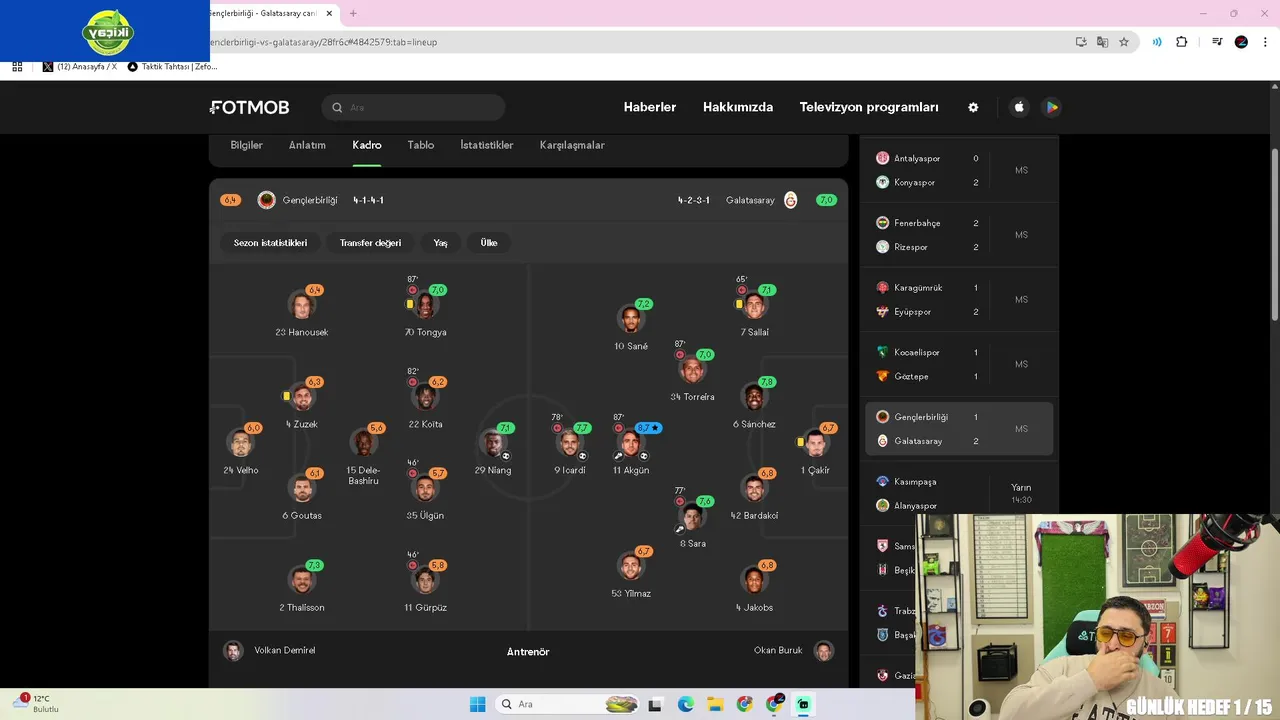The image size is (1280, 720).
Task: Open Sané's player portrait
Action: click(x=630, y=319)
